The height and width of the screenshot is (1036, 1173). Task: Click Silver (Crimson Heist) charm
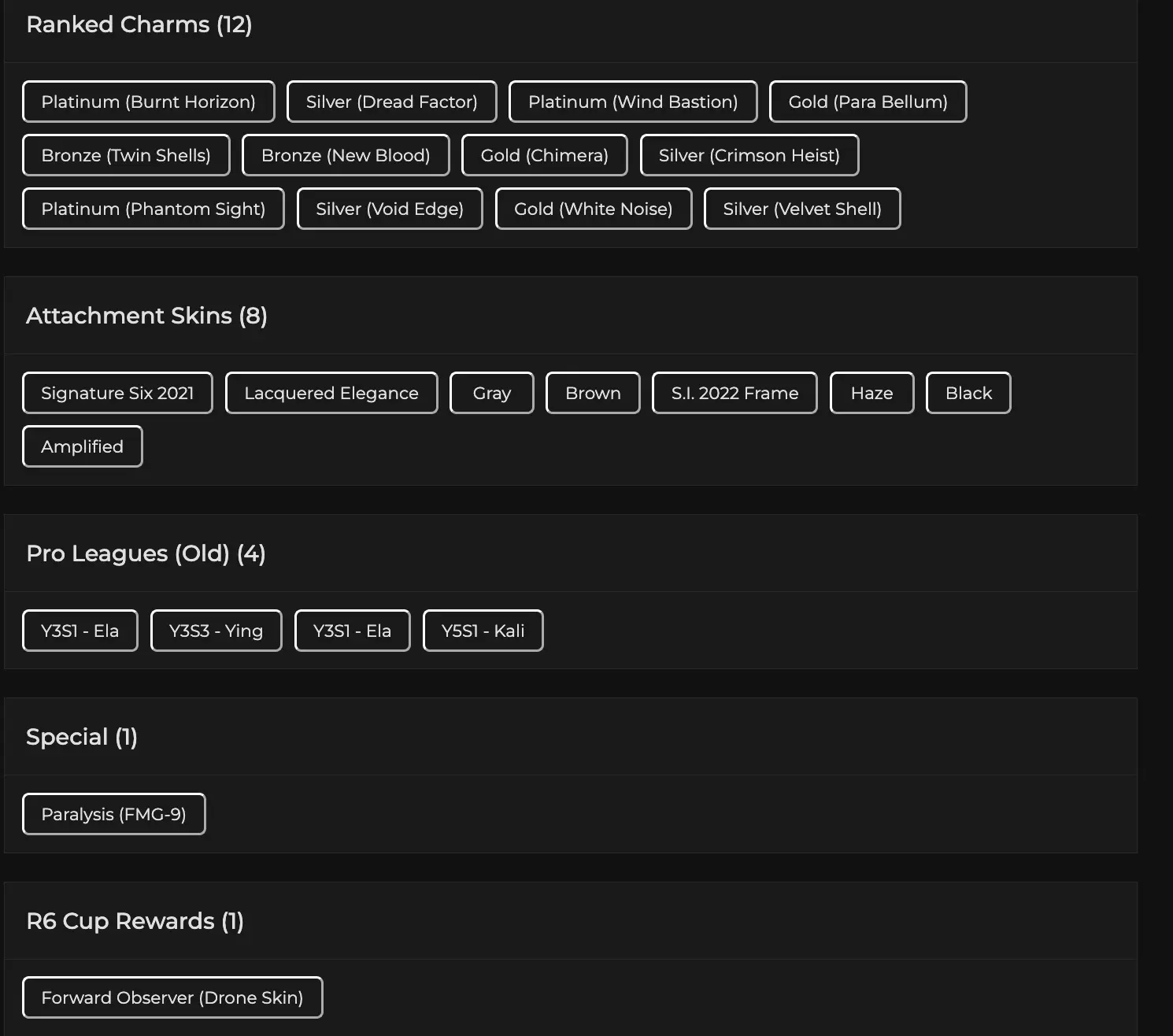pos(749,155)
